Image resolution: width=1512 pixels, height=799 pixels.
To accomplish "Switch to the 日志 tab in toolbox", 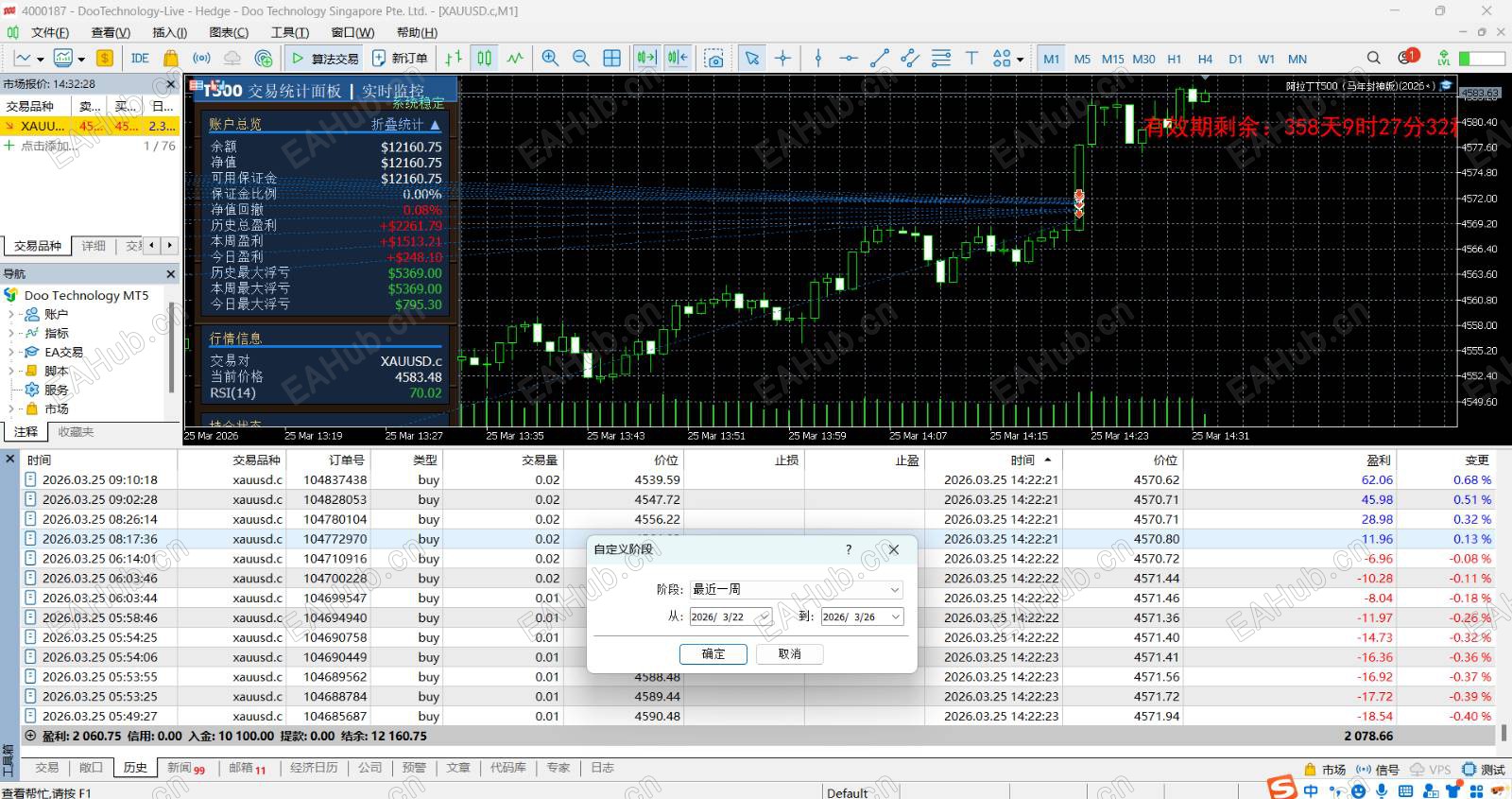I will (602, 768).
